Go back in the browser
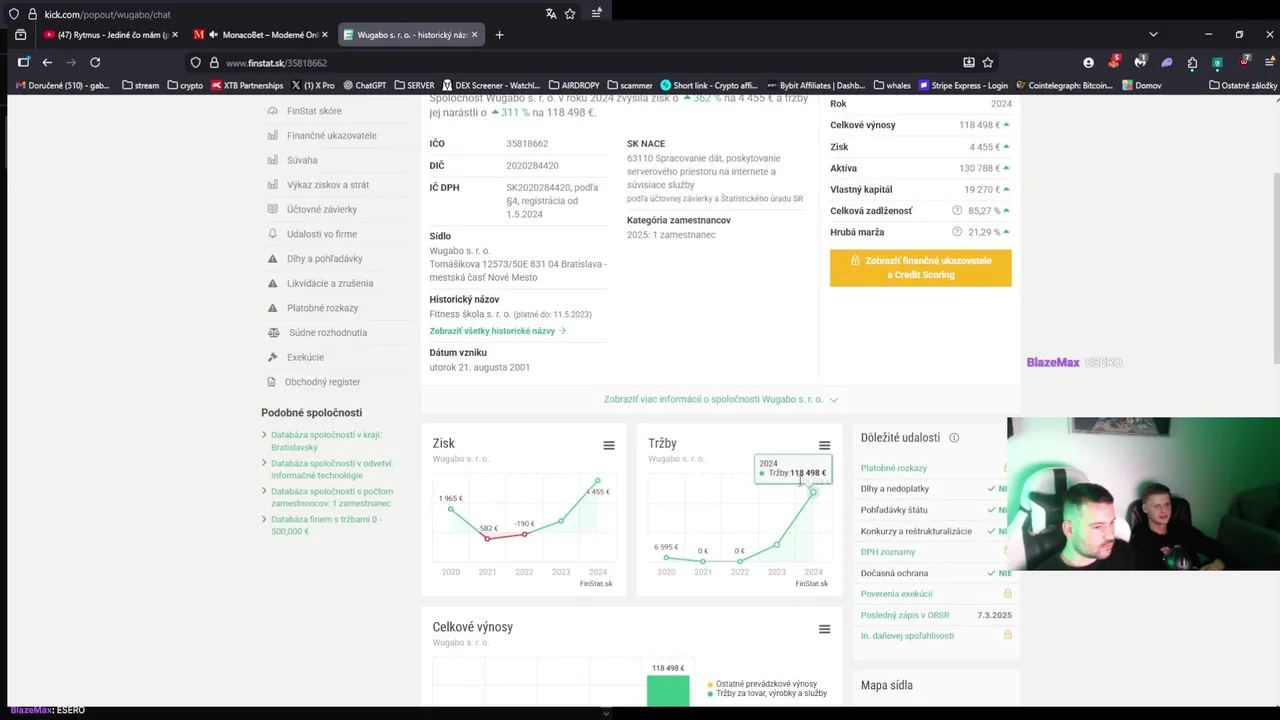 coord(47,62)
